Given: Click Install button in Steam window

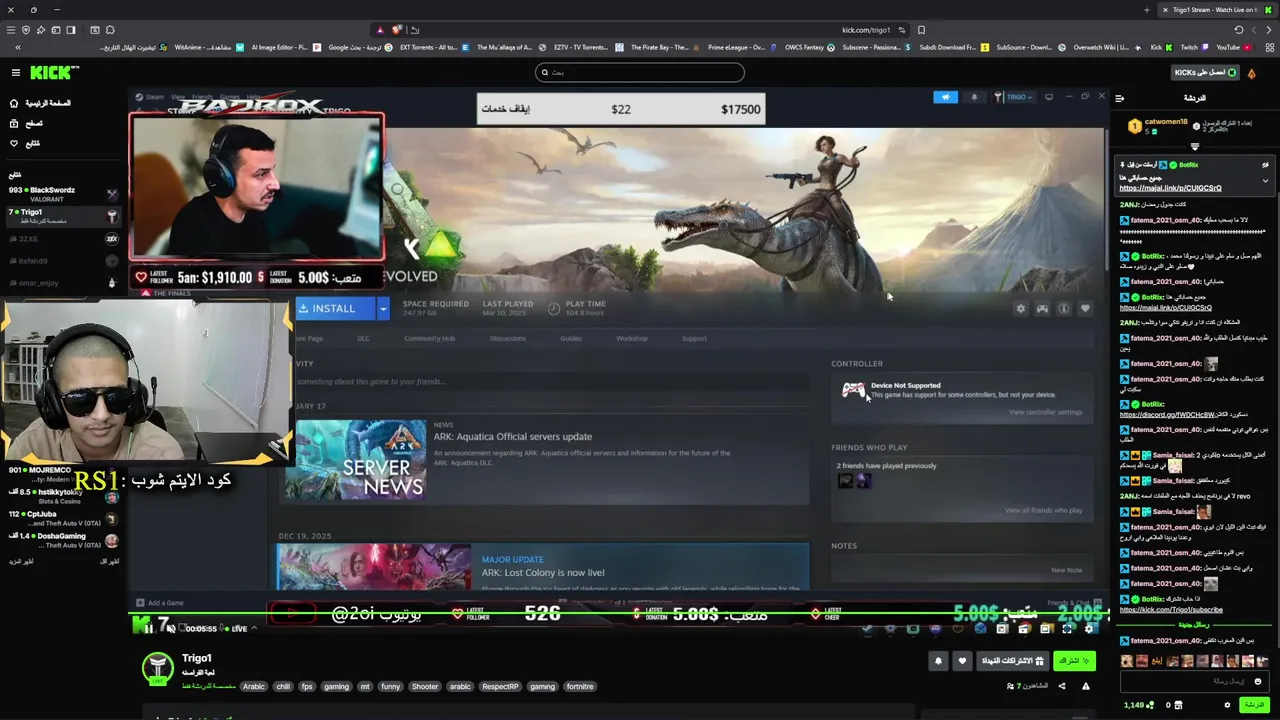Looking at the screenshot, I should click(334, 308).
